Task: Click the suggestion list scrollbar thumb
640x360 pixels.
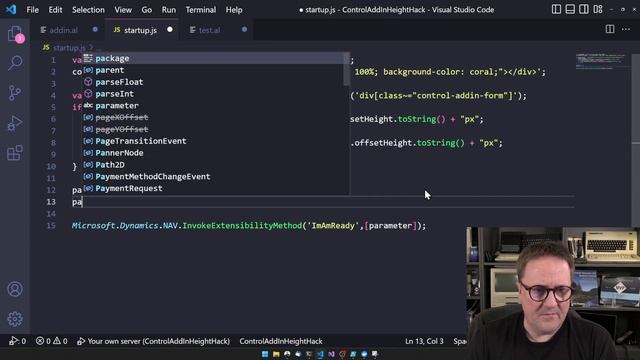Action: tap(347, 69)
